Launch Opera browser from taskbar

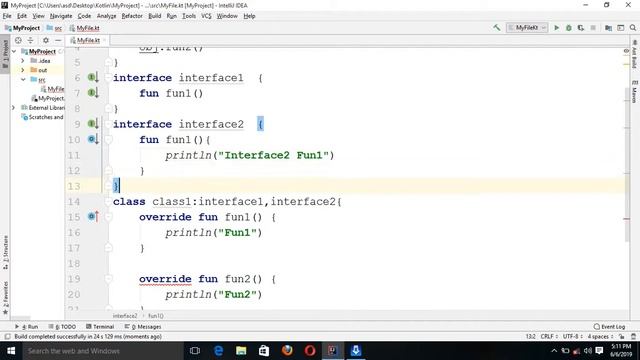(x=310, y=351)
